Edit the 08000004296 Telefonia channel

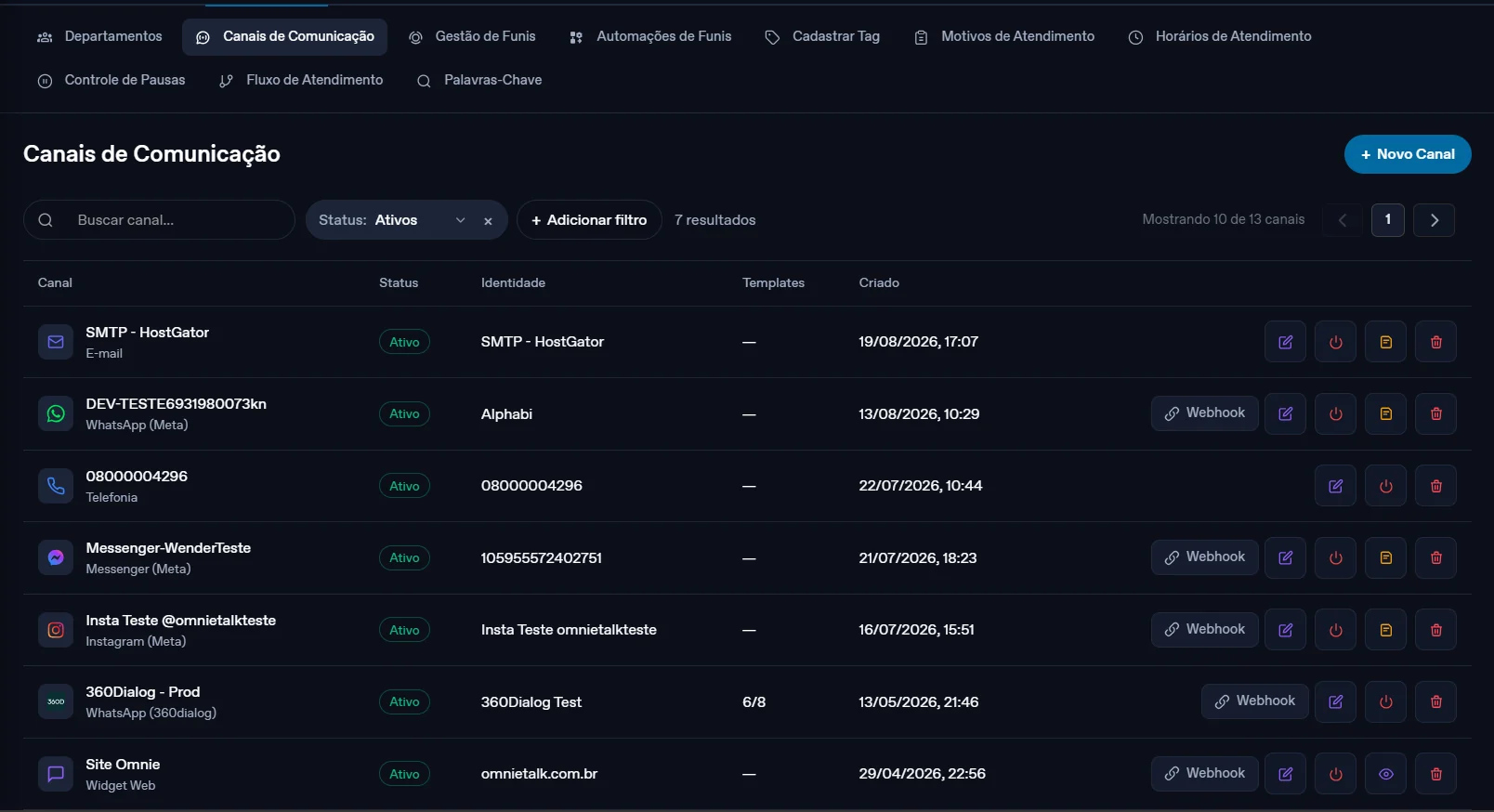[1336, 486]
